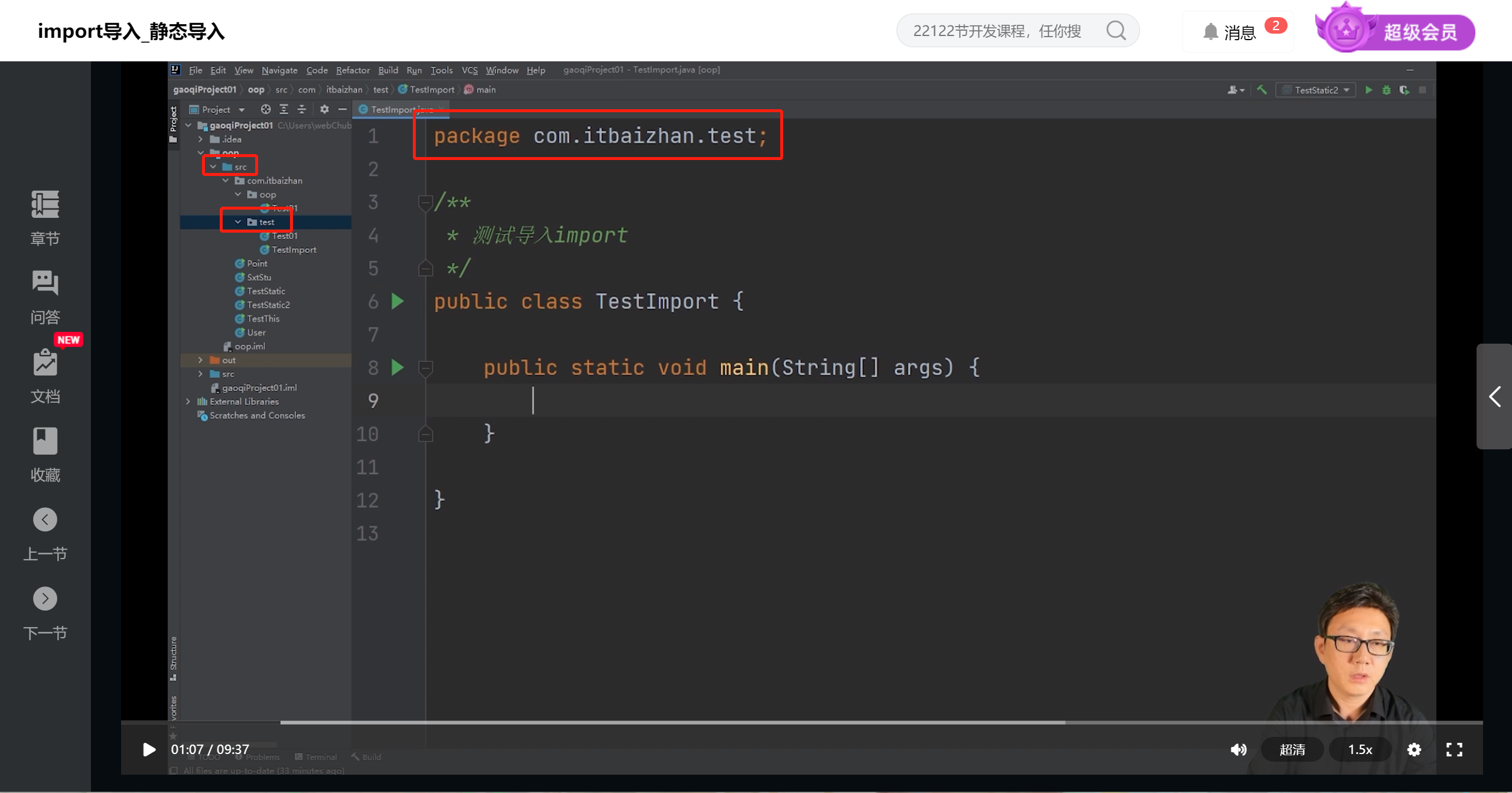Select the TestImport class in tree
1512x793 pixels.
coord(289,250)
